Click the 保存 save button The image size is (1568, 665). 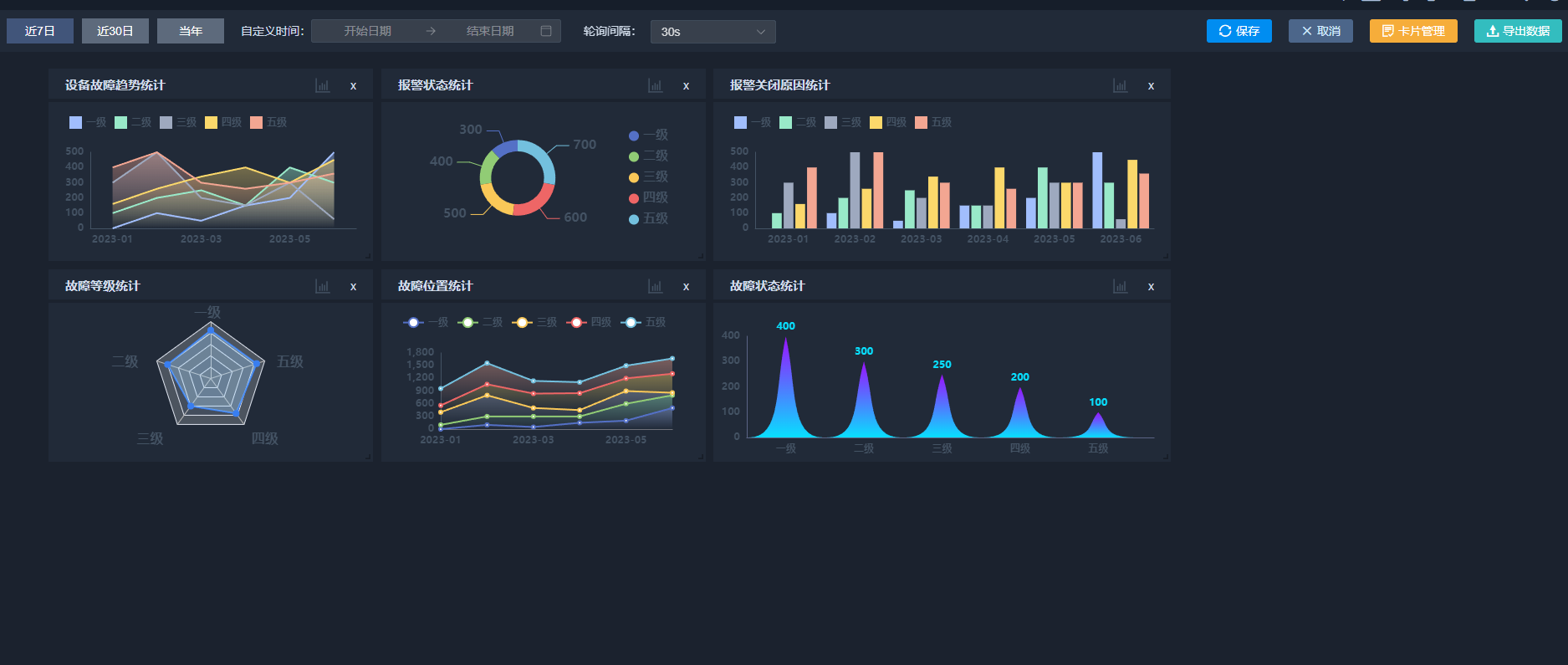pyautogui.click(x=1239, y=31)
